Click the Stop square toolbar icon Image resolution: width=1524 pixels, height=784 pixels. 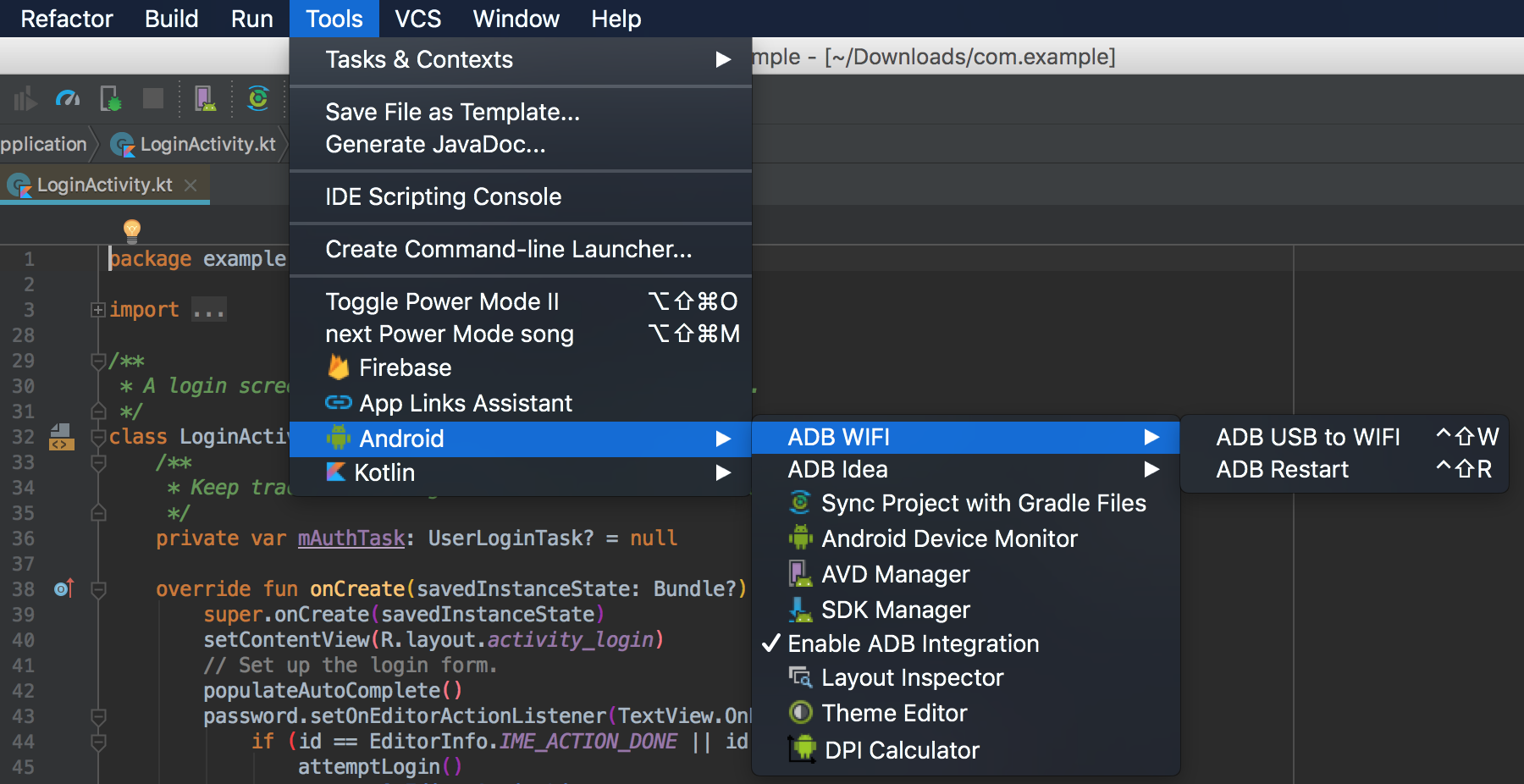(x=153, y=99)
